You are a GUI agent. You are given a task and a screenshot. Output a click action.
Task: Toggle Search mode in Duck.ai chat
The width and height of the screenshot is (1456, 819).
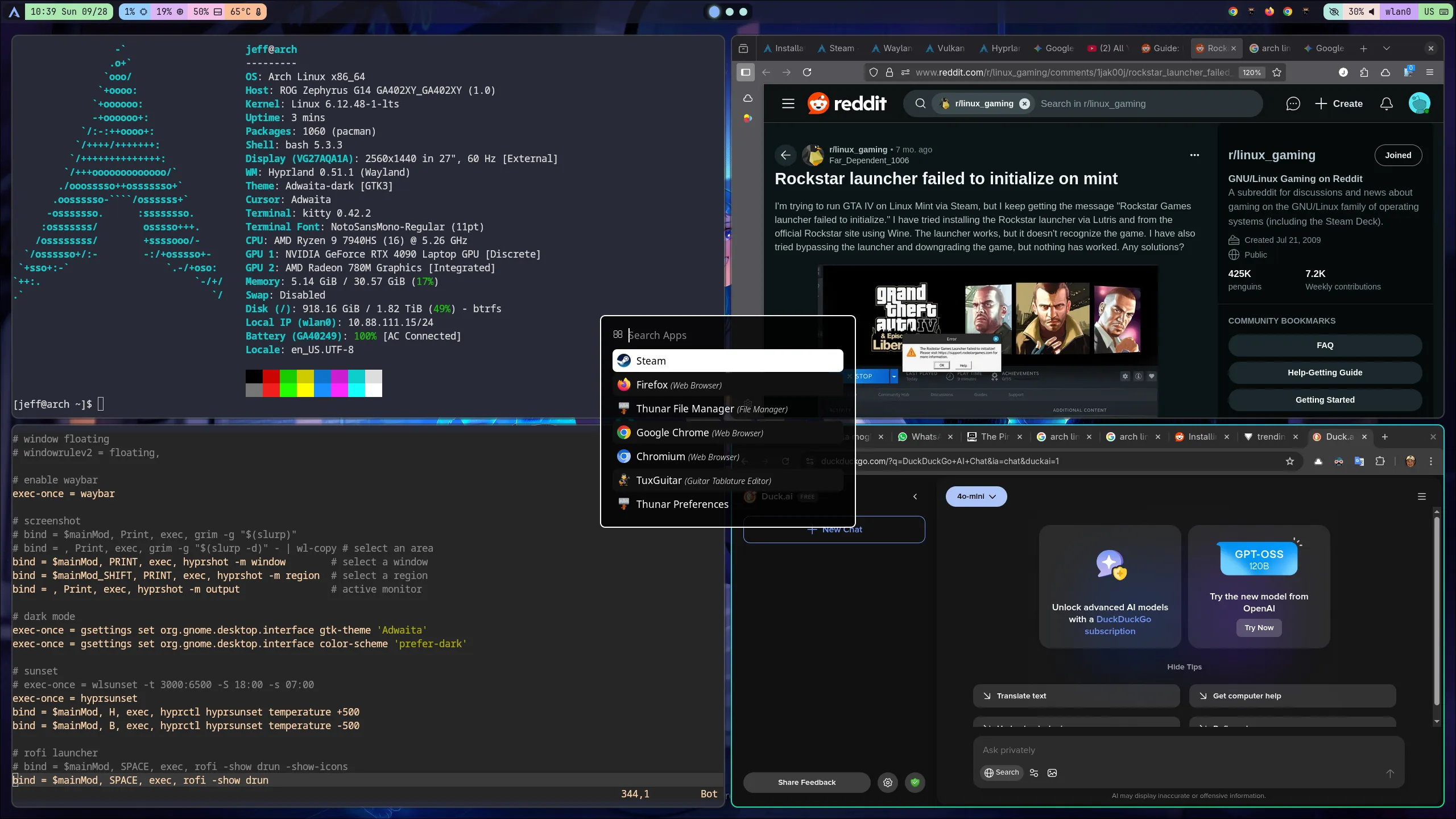pyautogui.click(x=1002, y=772)
